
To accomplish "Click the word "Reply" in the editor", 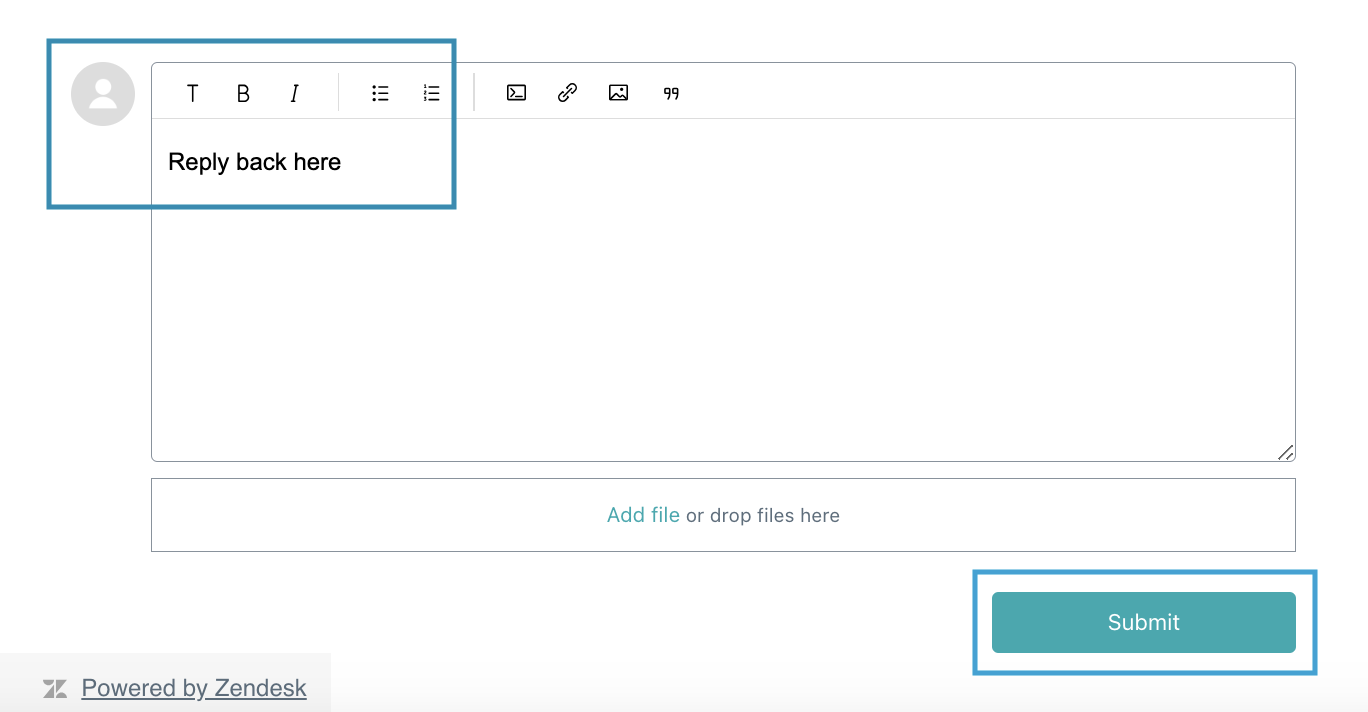I will (198, 162).
